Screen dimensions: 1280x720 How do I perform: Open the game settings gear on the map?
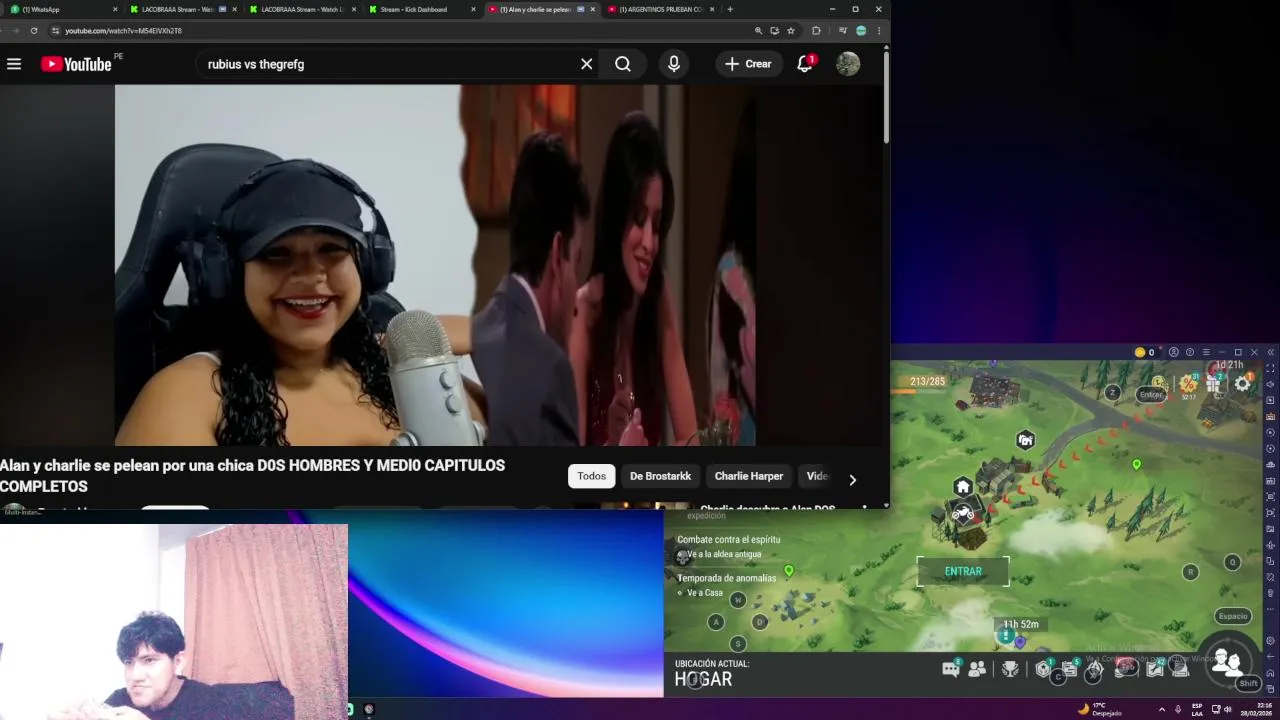click(1242, 383)
